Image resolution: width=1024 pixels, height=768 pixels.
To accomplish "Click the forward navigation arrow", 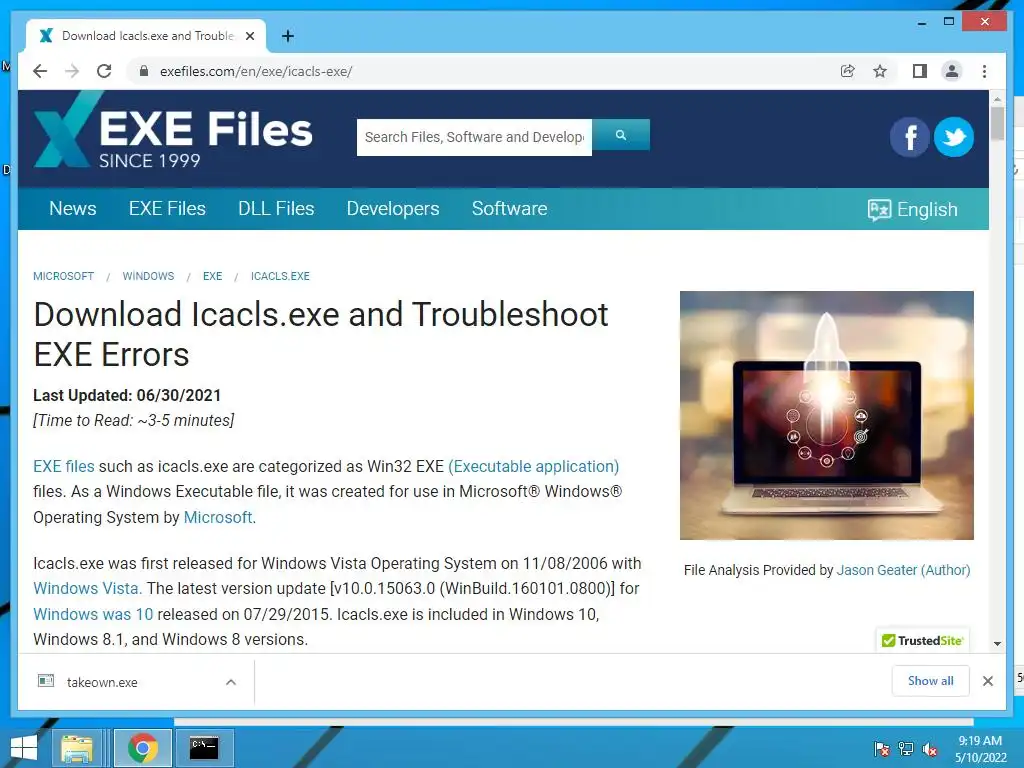I will click(x=72, y=71).
